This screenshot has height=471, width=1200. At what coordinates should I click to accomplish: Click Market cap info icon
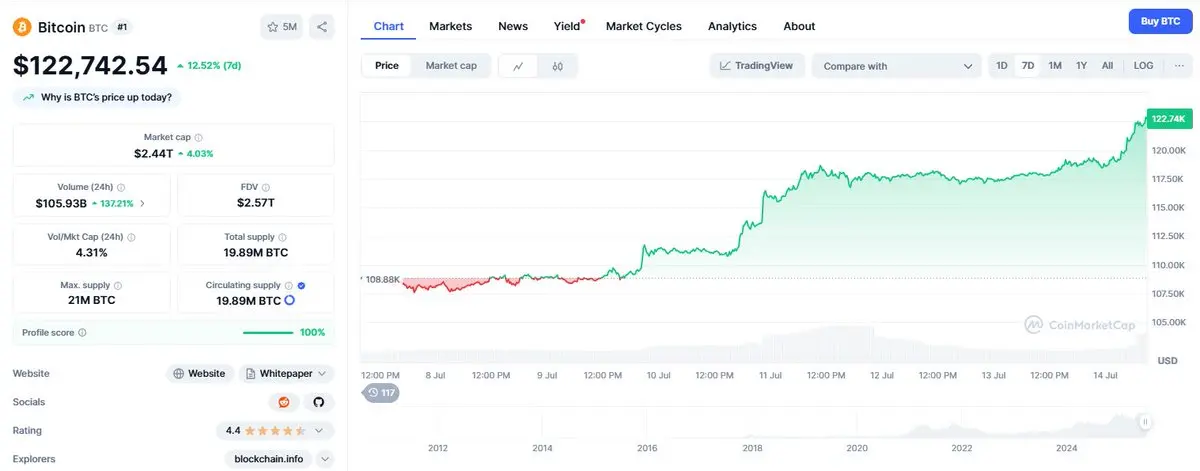tap(198, 137)
